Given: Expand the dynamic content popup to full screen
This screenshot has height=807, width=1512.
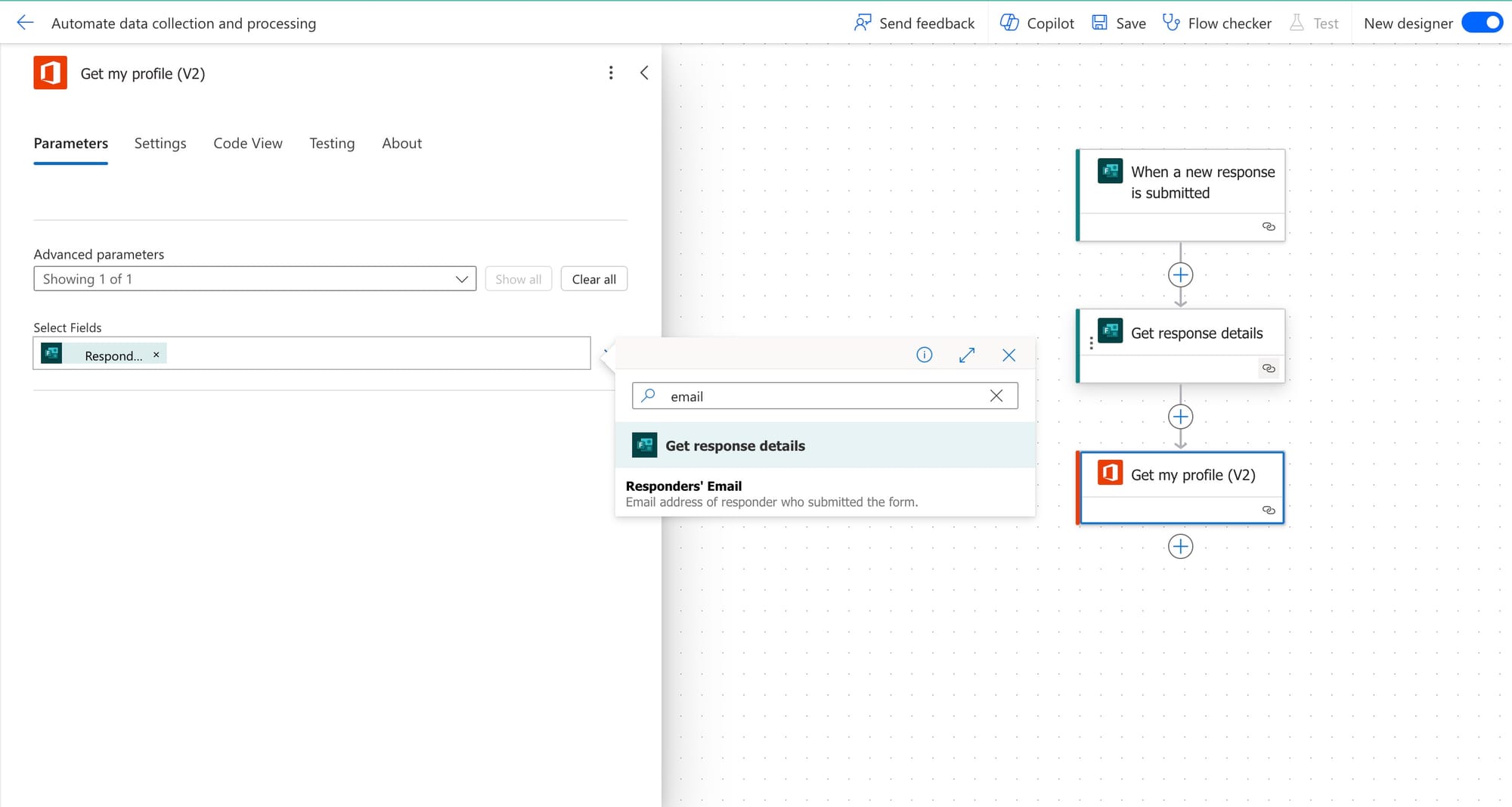Looking at the screenshot, I should pos(967,355).
